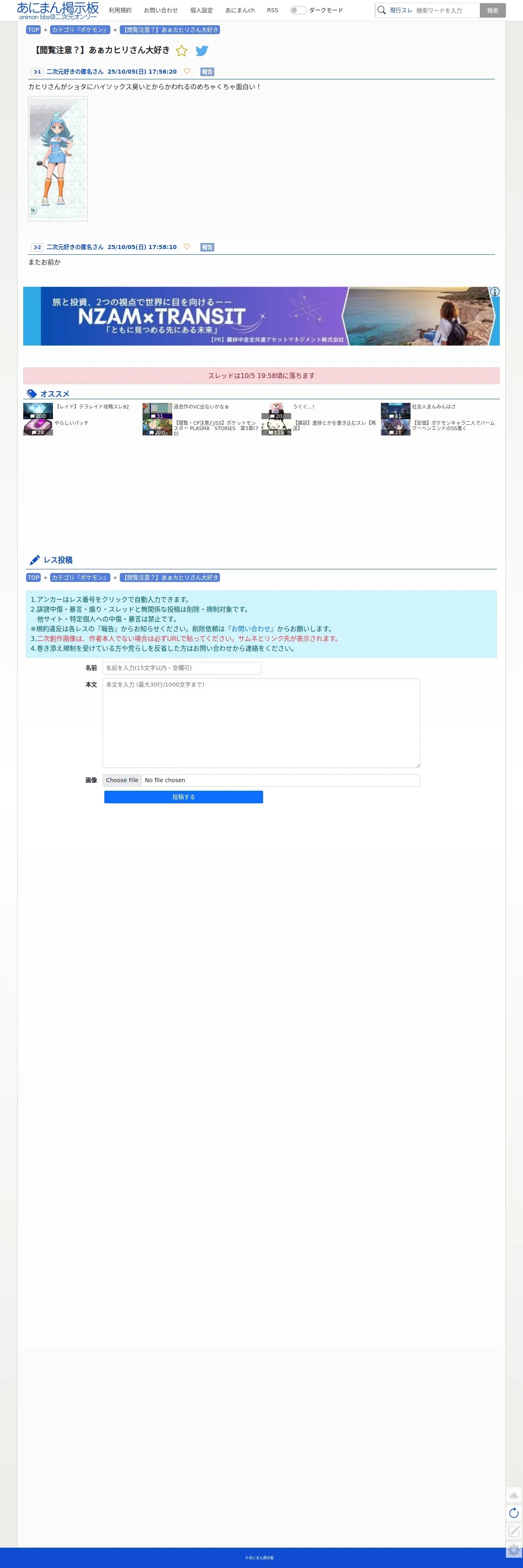
Task: Open あにまんch in the header menu
Action: click(x=240, y=10)
